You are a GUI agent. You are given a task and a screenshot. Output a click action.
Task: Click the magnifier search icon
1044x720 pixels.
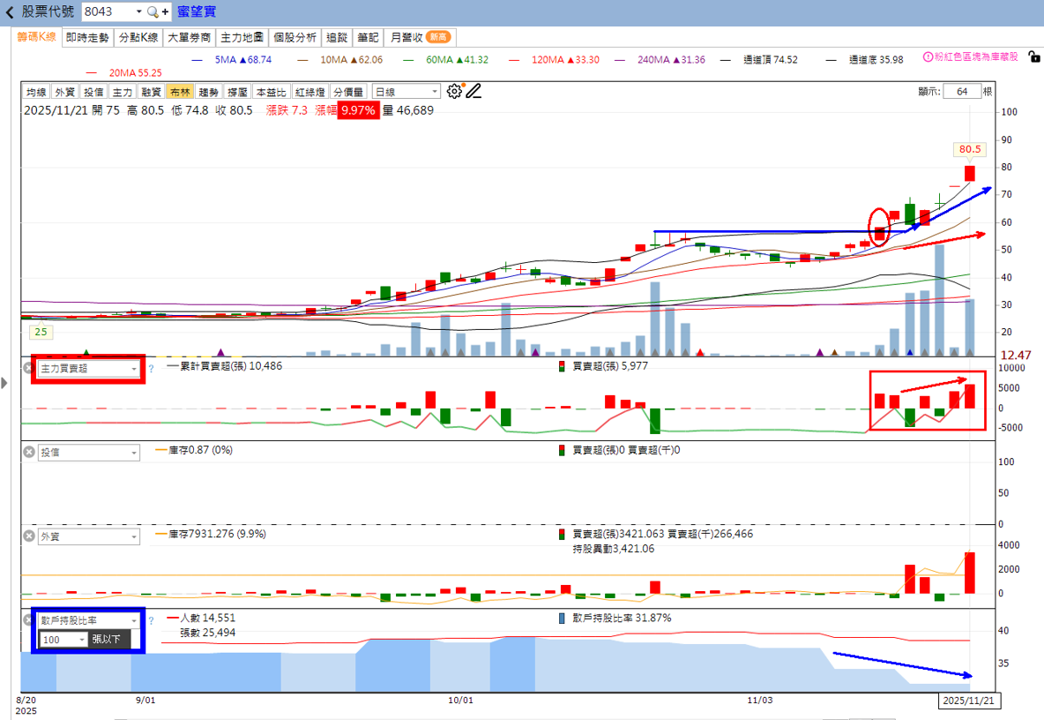(152, 12)
